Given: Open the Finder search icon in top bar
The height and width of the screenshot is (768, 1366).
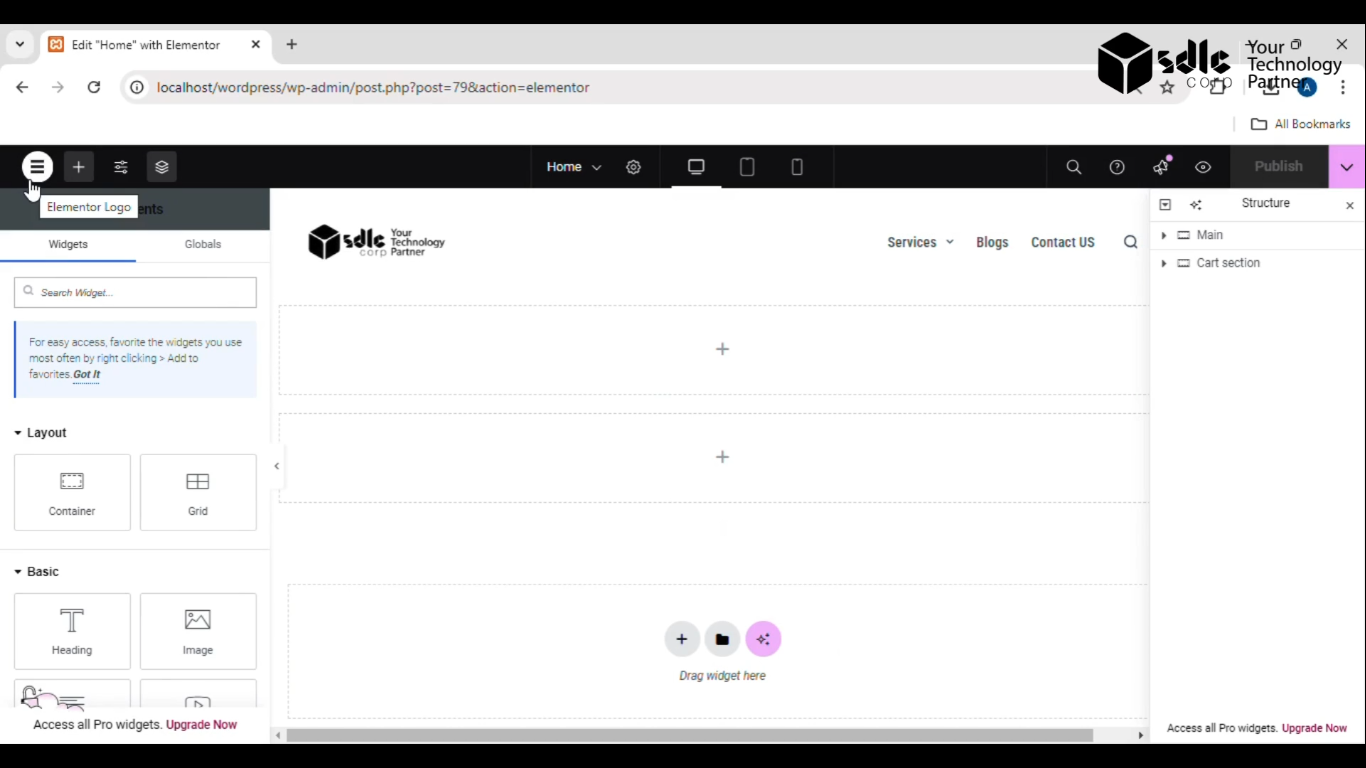Looking at the screenshot, I should click(1074, 167).
